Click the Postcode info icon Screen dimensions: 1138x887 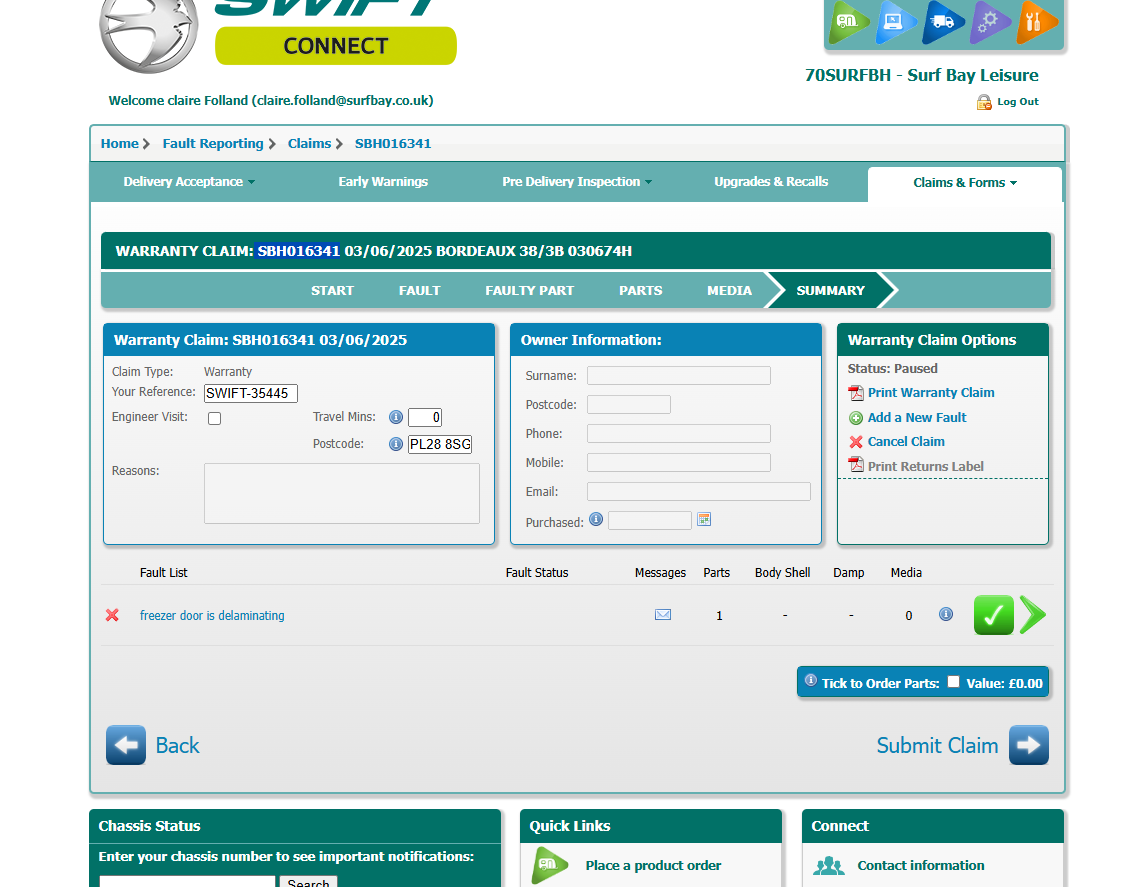[x=396, y=444]
